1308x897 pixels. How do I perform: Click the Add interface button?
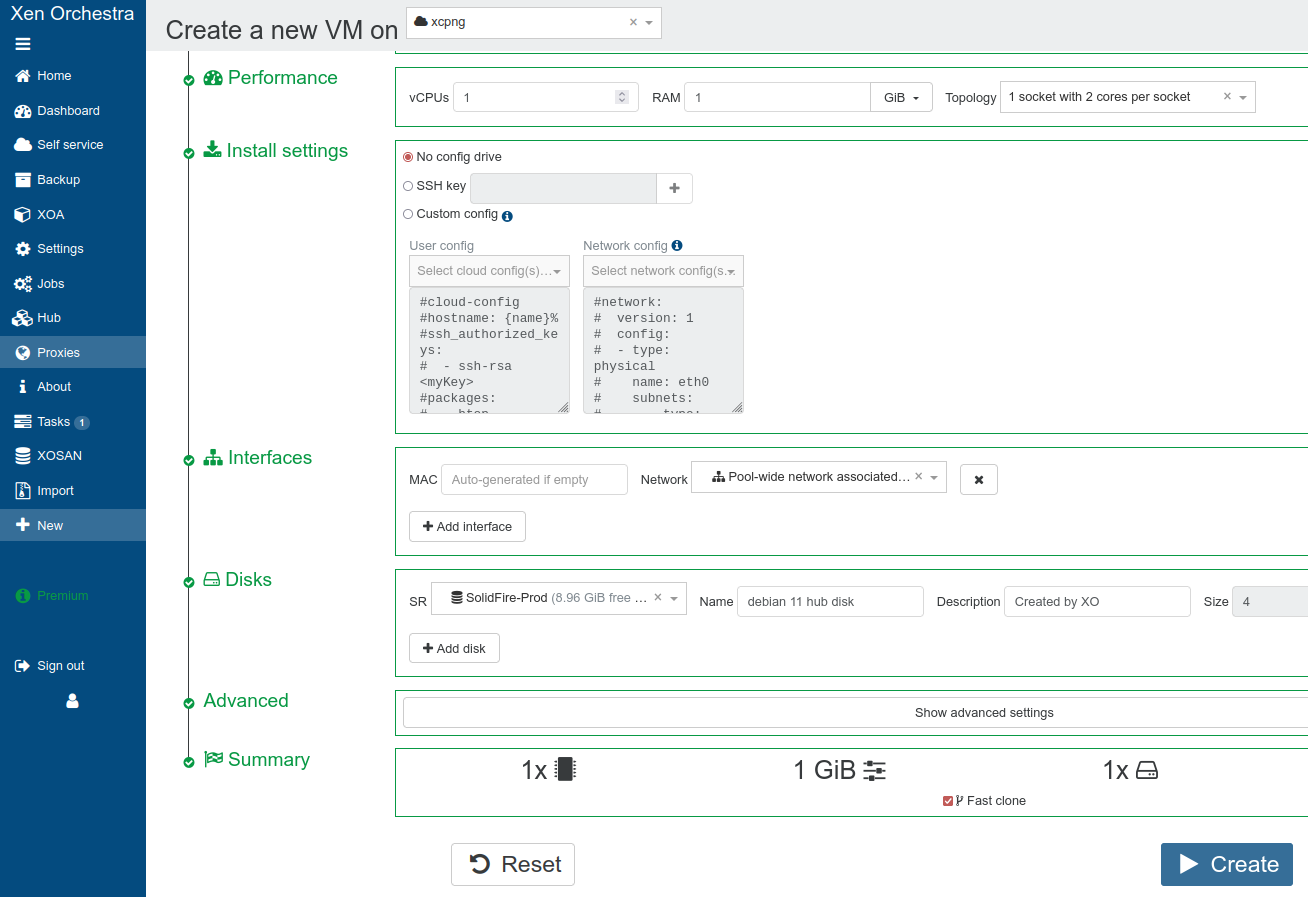(x=467, y=527)
